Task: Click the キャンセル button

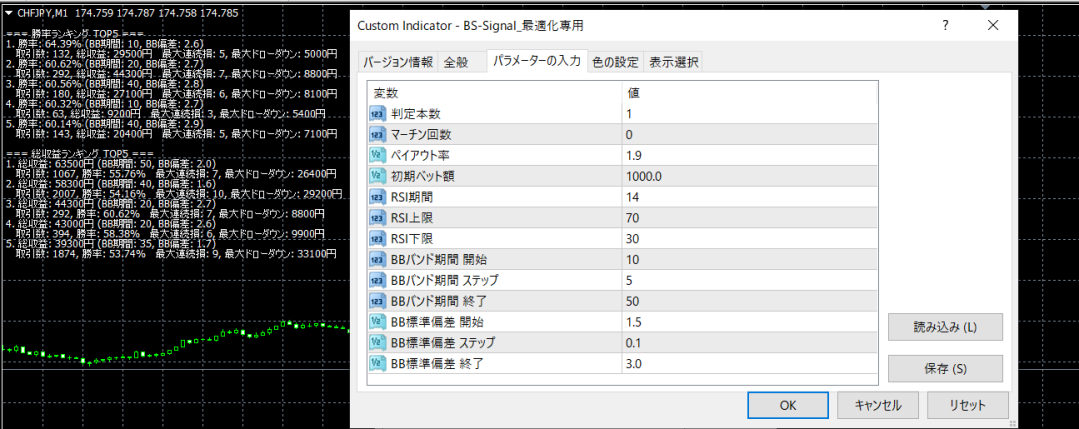Action: [877, 405]
